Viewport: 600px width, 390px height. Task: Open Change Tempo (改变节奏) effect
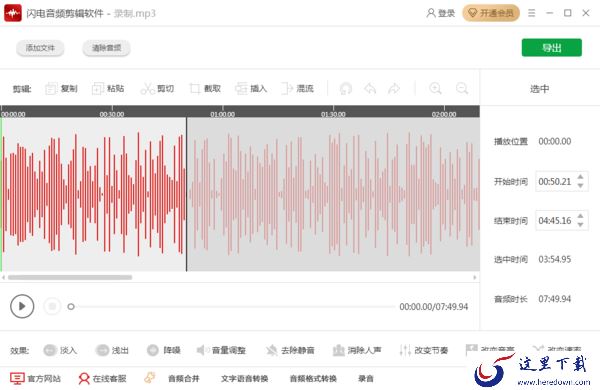point(423,350)
